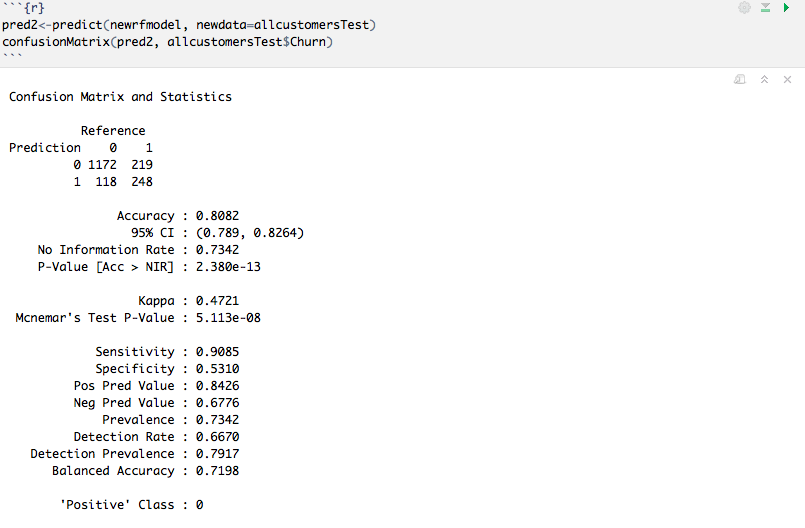Click the closing backticks of the chunk
The image size is (805, 528).
11,58
